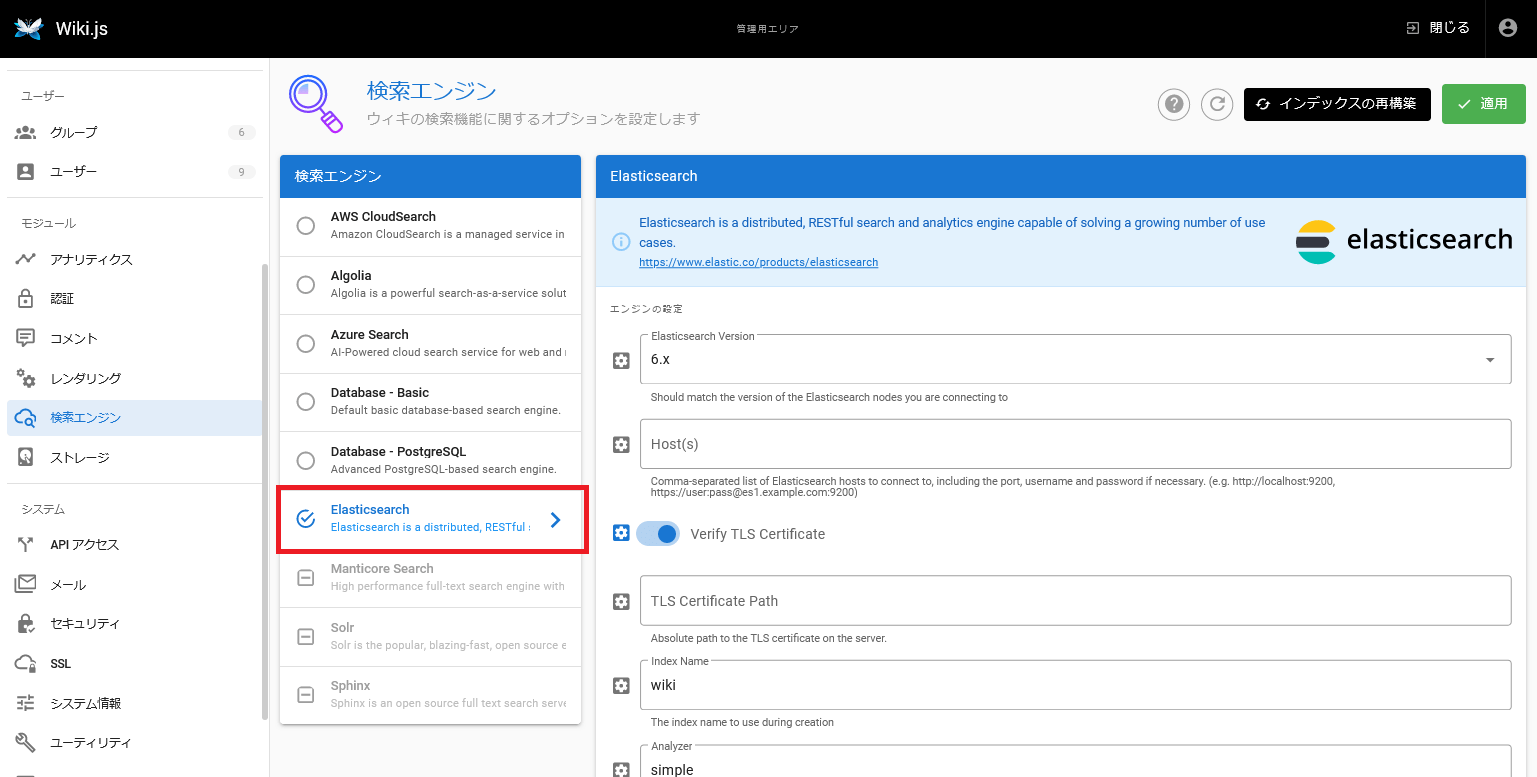Open ストレージ in the sidebar
The image size is (1537, 777).
click(135, 457)
